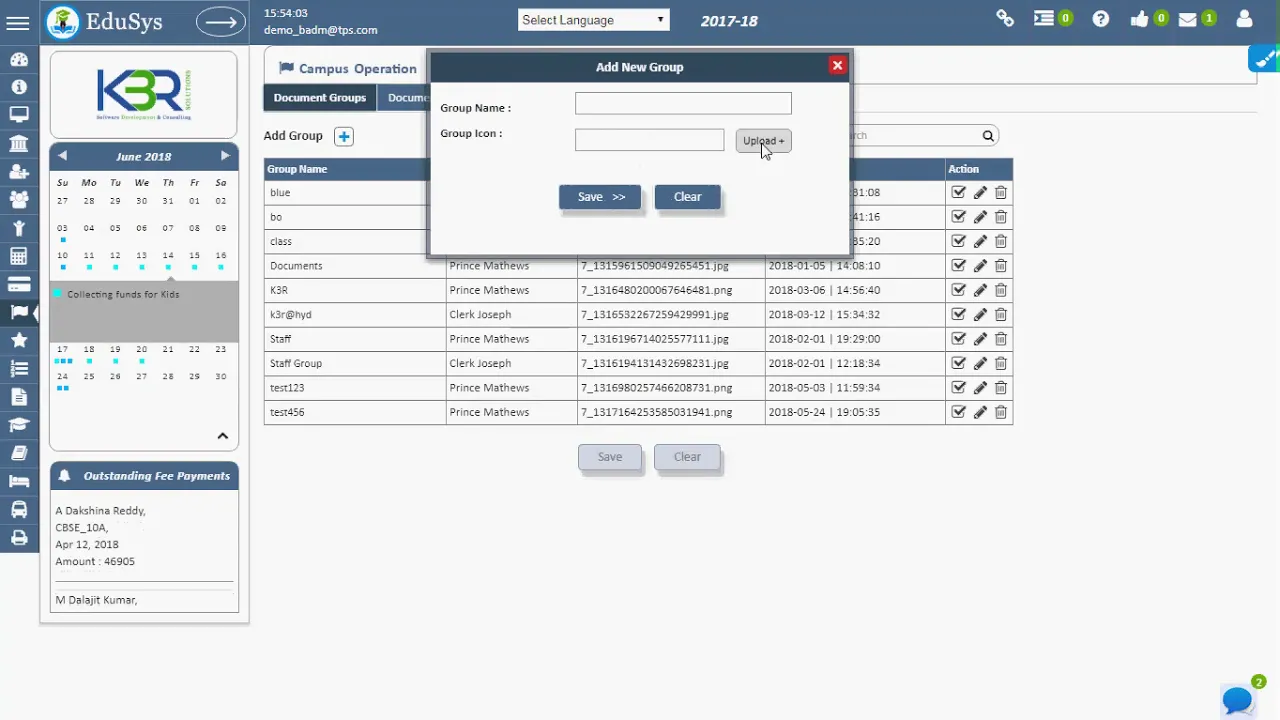Open the info icon in sidebar
Viewport: 1280px width, 720px height.
click(x=18, y=87)
